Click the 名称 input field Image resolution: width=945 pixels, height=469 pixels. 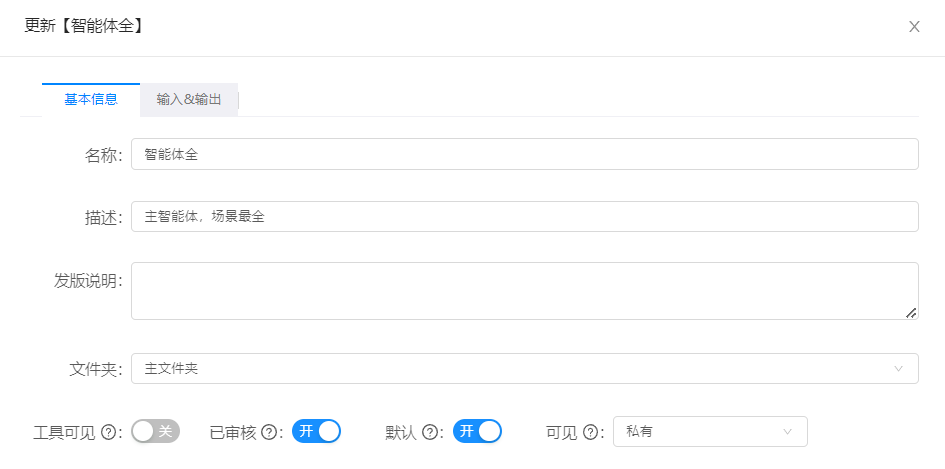point(525,154)
